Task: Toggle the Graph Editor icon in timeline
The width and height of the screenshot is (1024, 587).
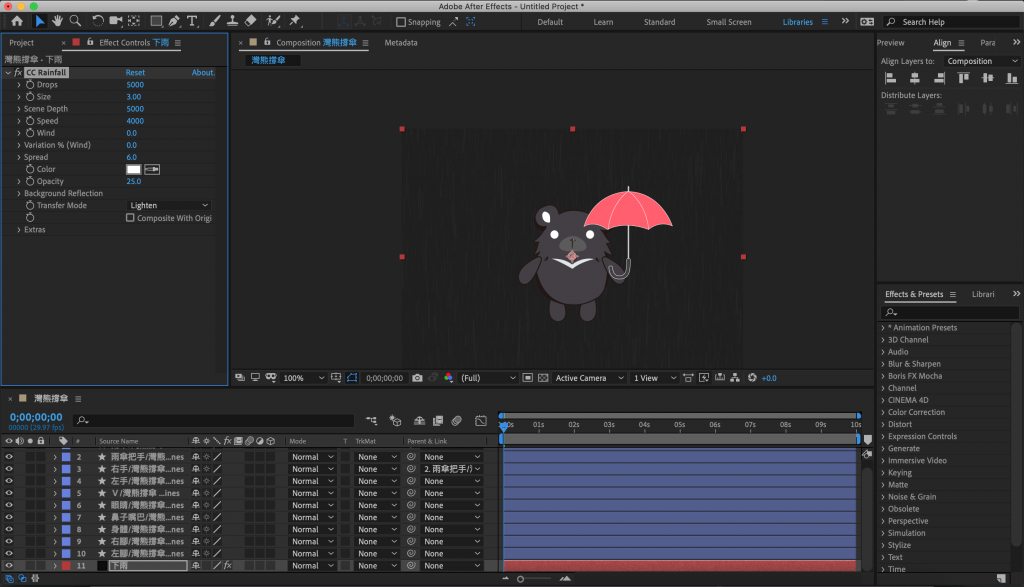Action: tap(481, 421)
